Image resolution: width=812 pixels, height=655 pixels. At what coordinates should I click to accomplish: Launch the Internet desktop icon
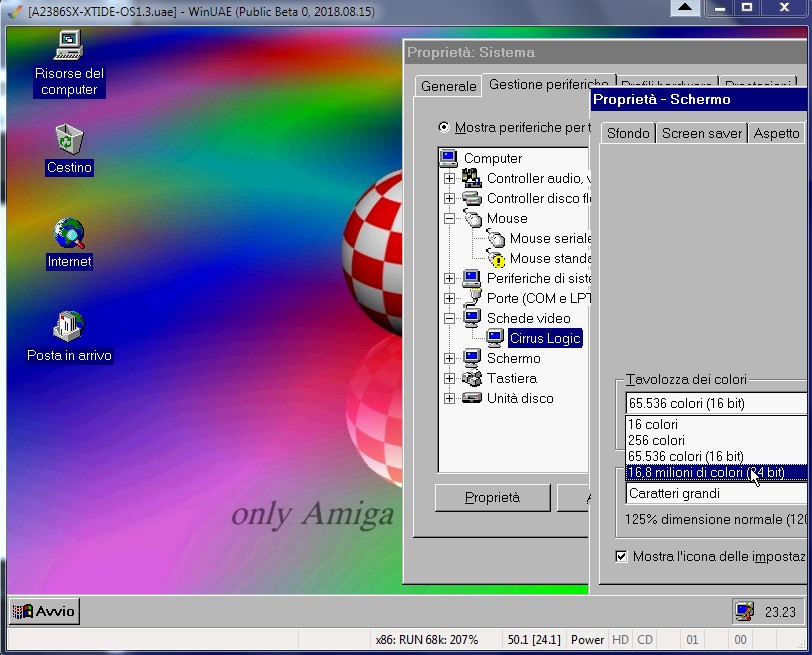click(x=68, y=233)
